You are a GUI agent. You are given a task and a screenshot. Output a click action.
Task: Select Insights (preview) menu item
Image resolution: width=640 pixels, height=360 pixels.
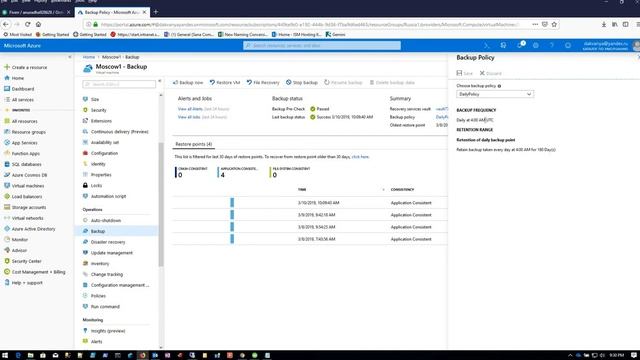coord(104,331)
